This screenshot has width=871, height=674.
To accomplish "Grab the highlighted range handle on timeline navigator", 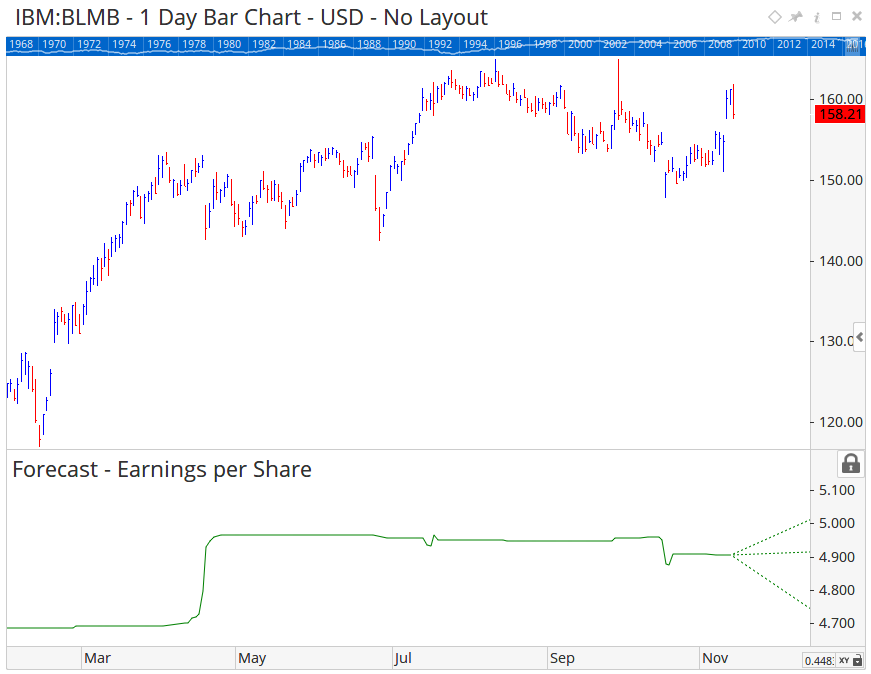I will pyautogui.click(x=853, y=47).
